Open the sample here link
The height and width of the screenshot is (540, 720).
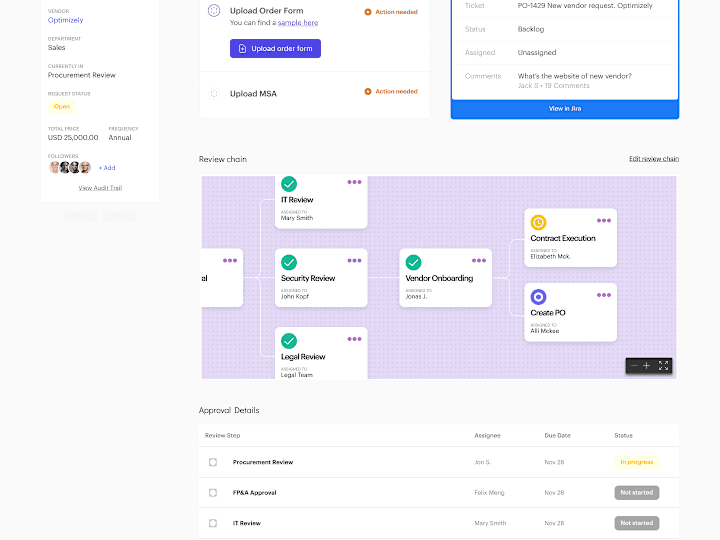(298, 22)
